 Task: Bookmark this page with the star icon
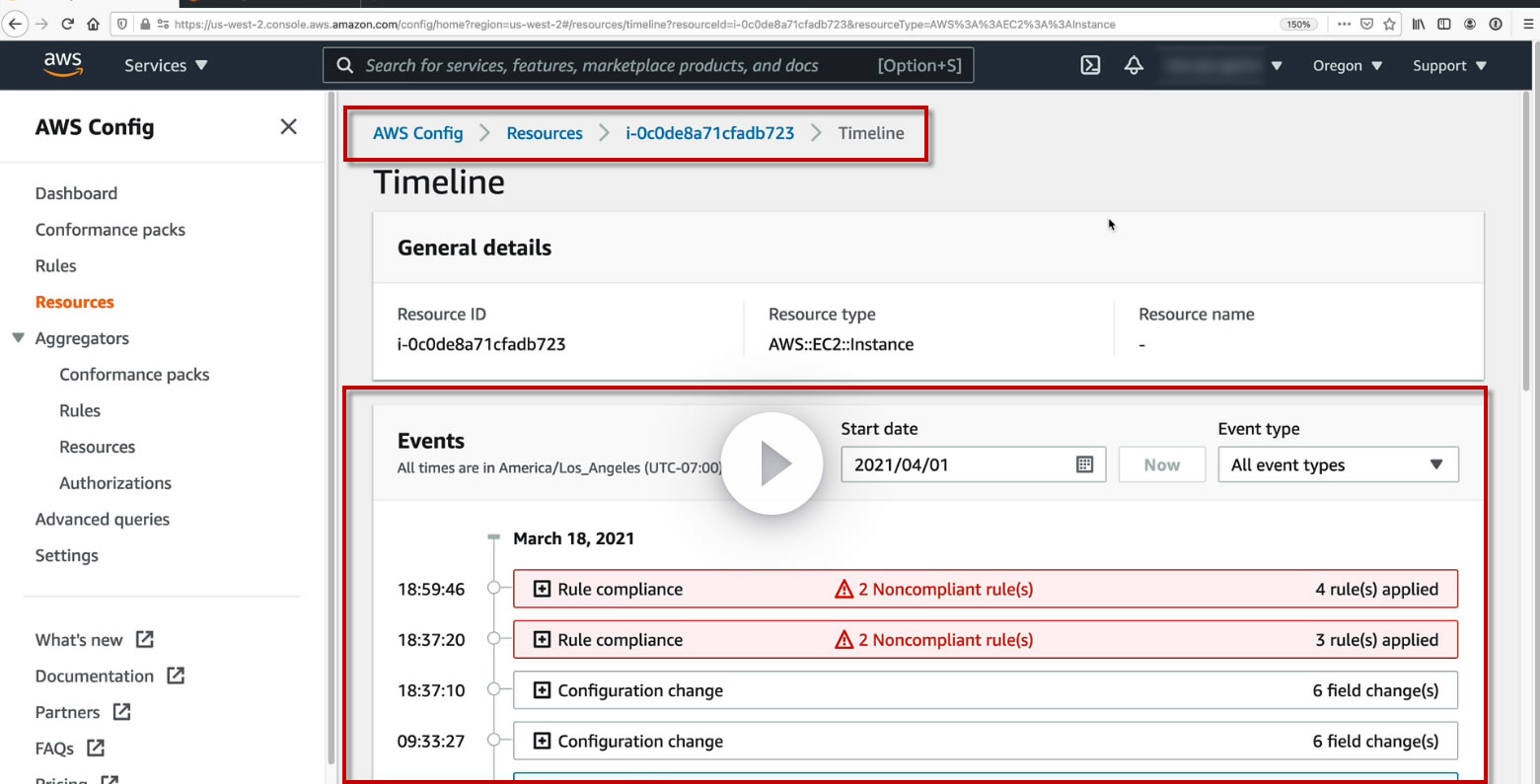pos(1389,25)
